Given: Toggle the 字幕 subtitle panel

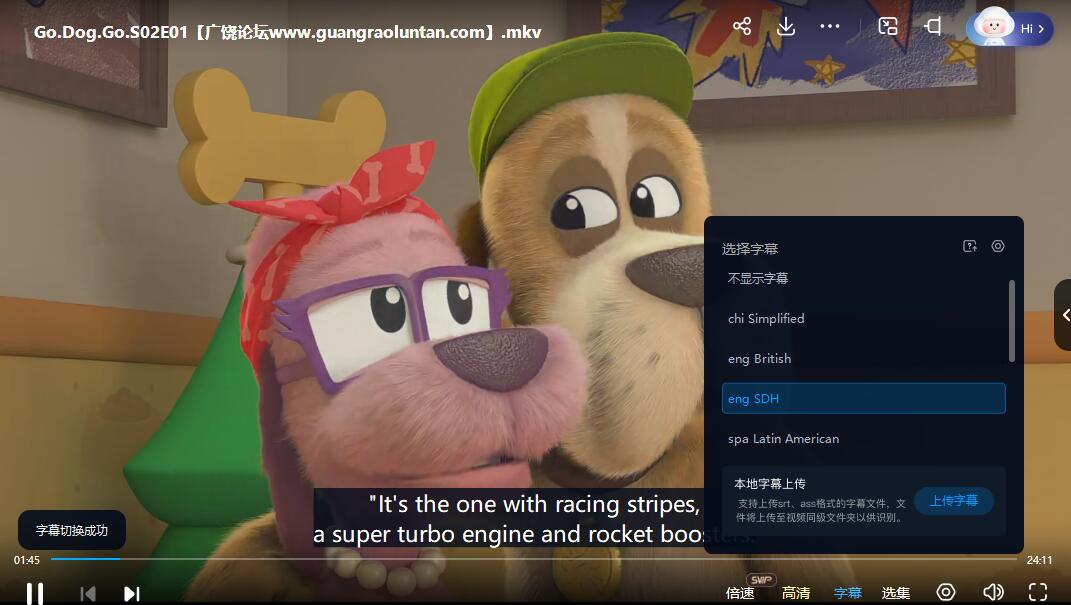Looking at the screenshot, I should coord(848,593).
